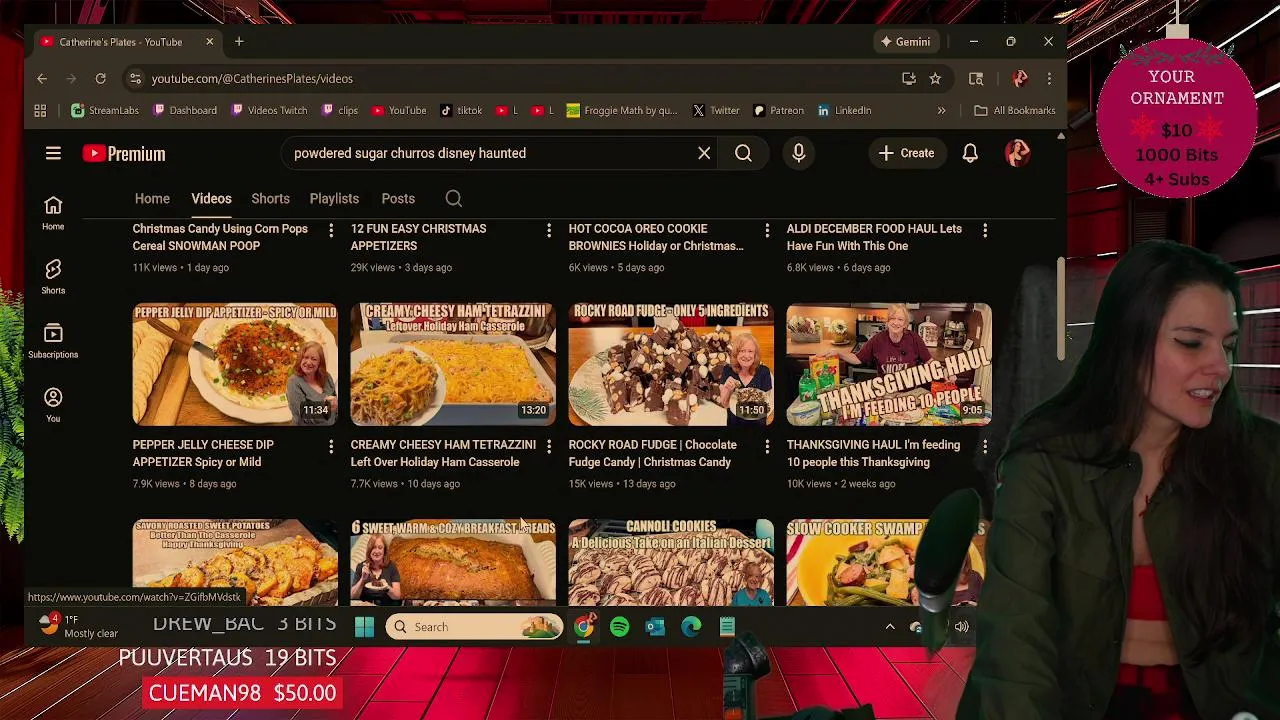Image resolution: width=1280 pixels, height=720 pixels.
Task: Open Spotify from the taskbar
Action: coord(619,627)
